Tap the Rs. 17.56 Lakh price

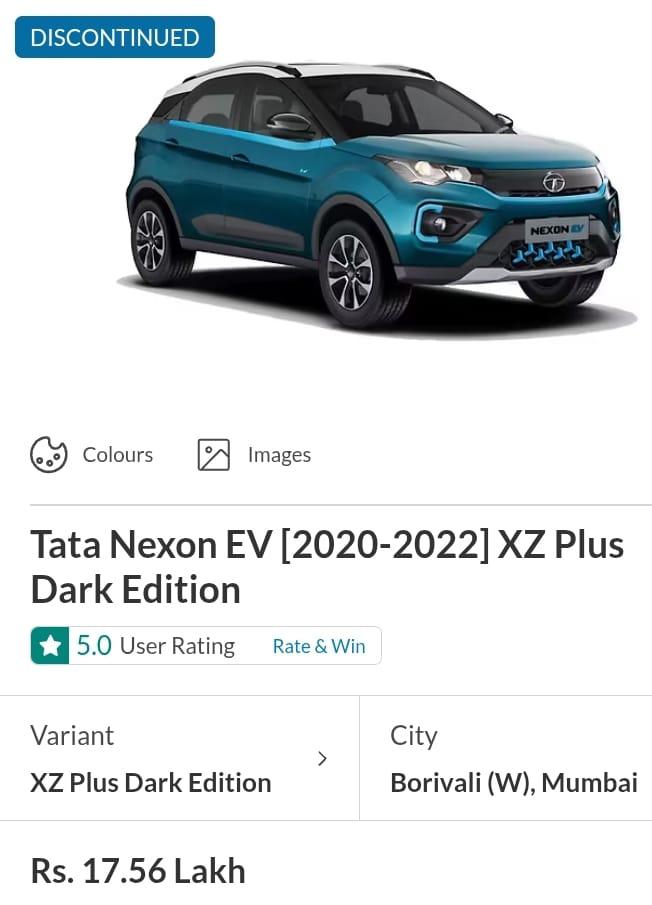click(138, 871)
